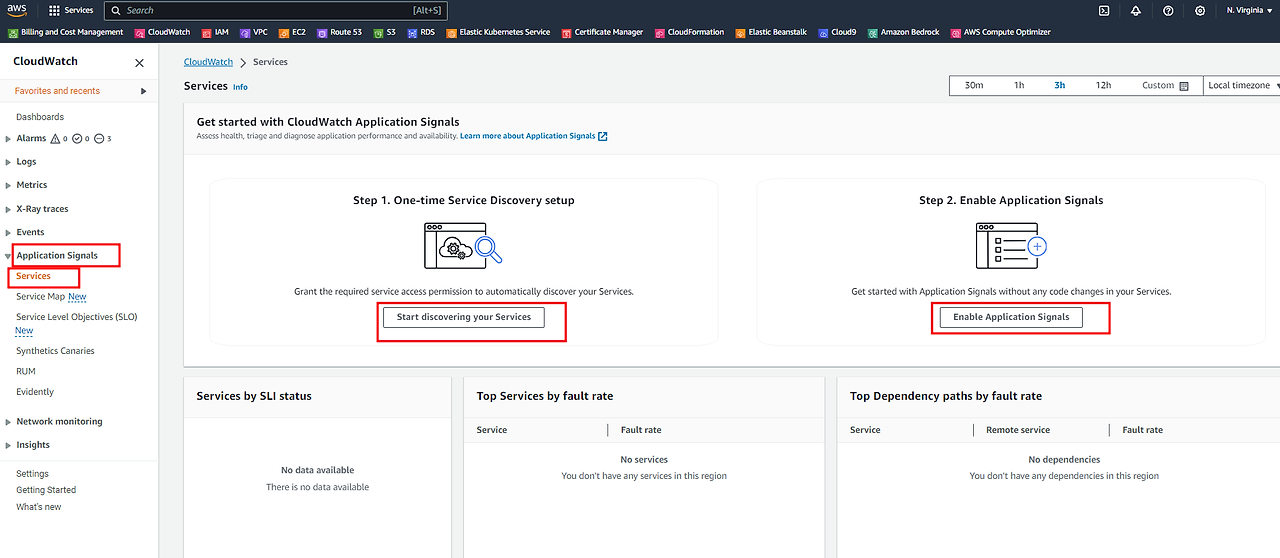The width and height of the screenshot is (1280, 558).
Task: Open the RDS shortcut
Action: click(x=421, y=32)
